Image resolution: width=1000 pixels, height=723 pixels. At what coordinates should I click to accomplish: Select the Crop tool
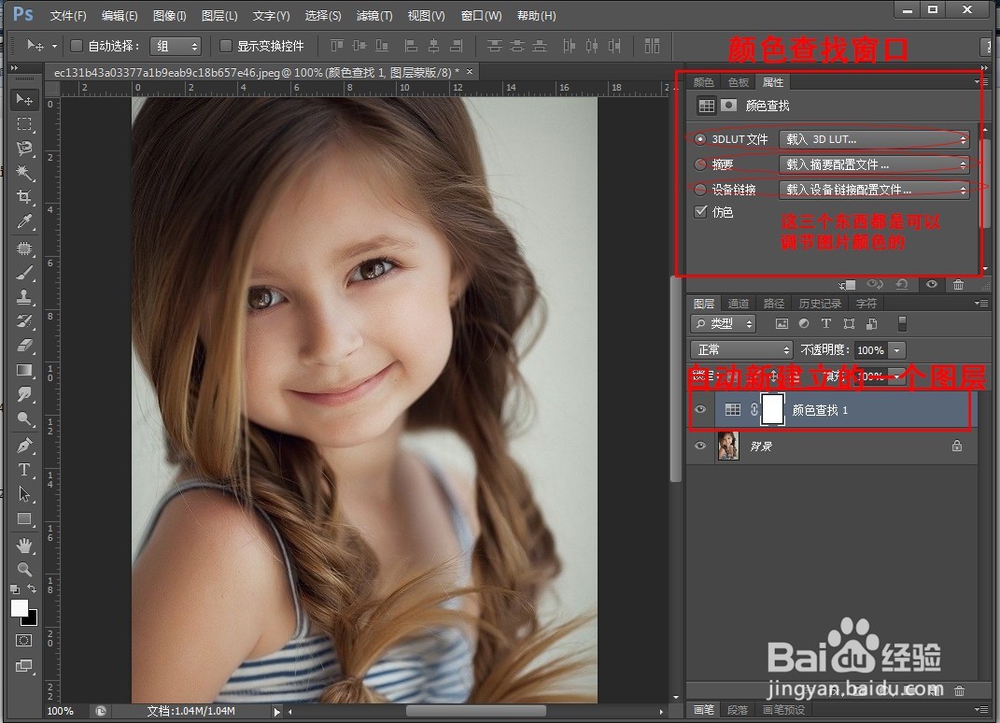pyautogui.click(x=24, y=196)
